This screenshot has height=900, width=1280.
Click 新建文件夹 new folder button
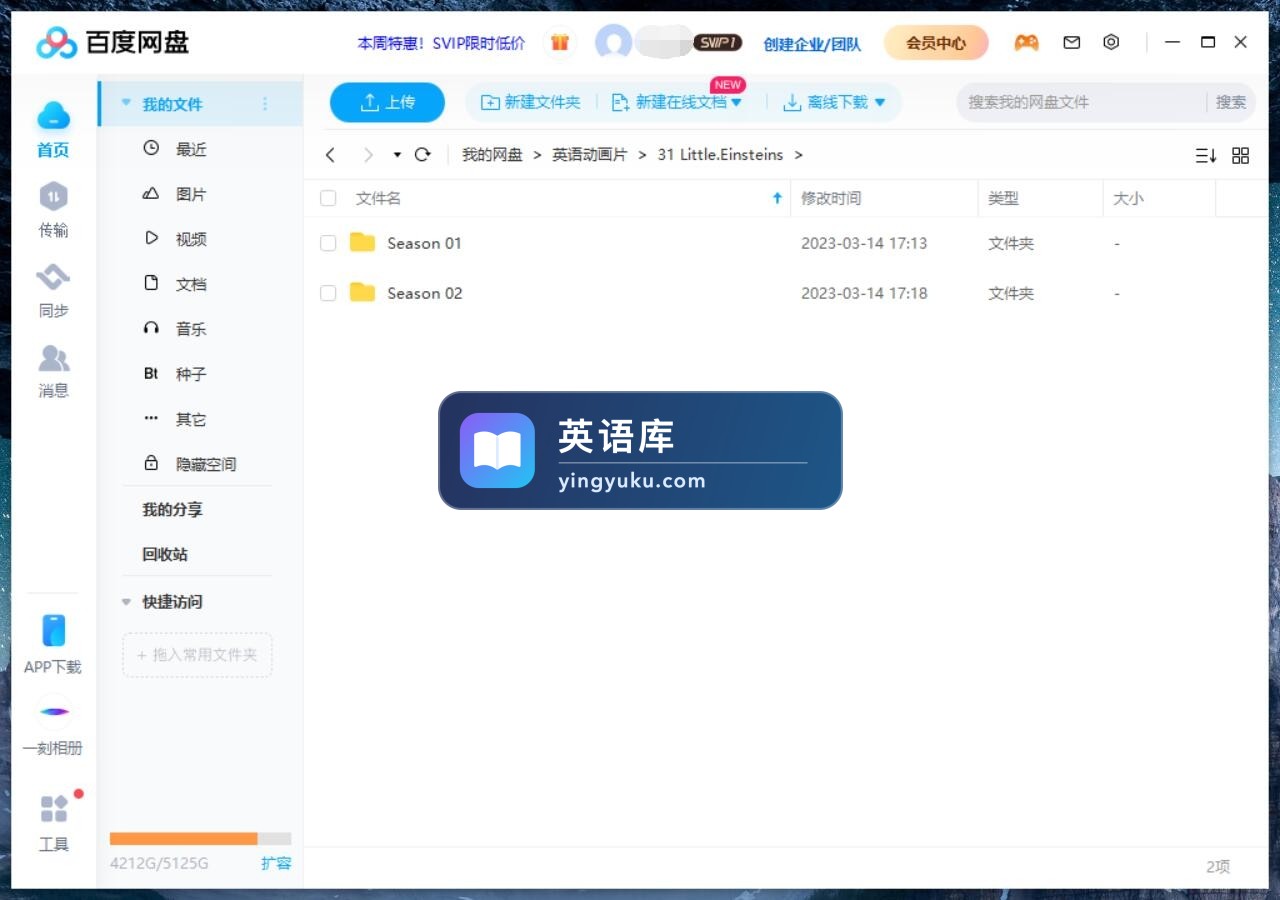point(531,102)
